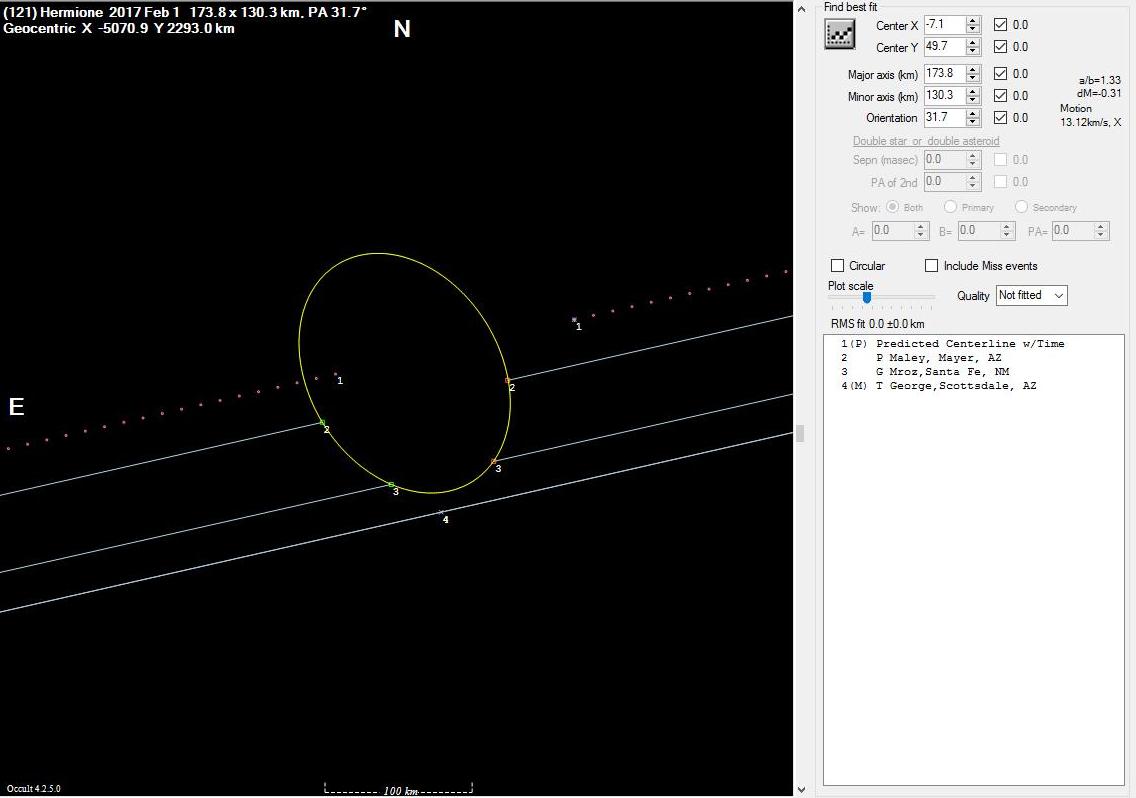
Task: Click the Plot scale slider handle
Action: [x=867, y=297]
